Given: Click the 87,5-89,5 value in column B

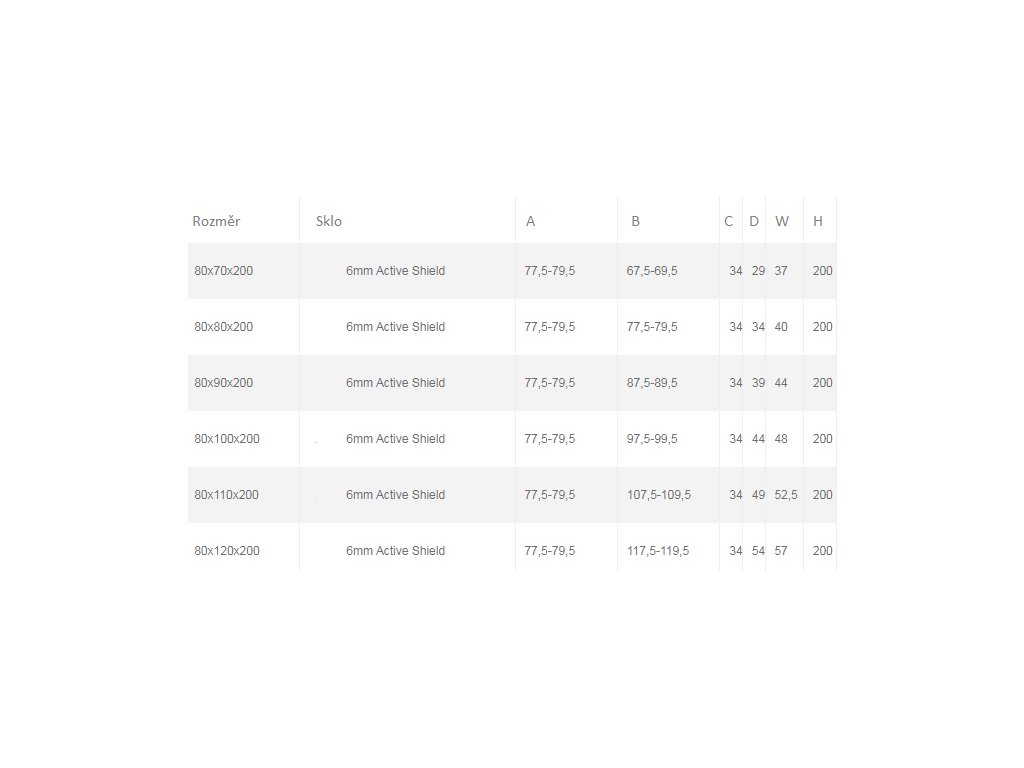Looking at the screenshot, I should [652, 383].
